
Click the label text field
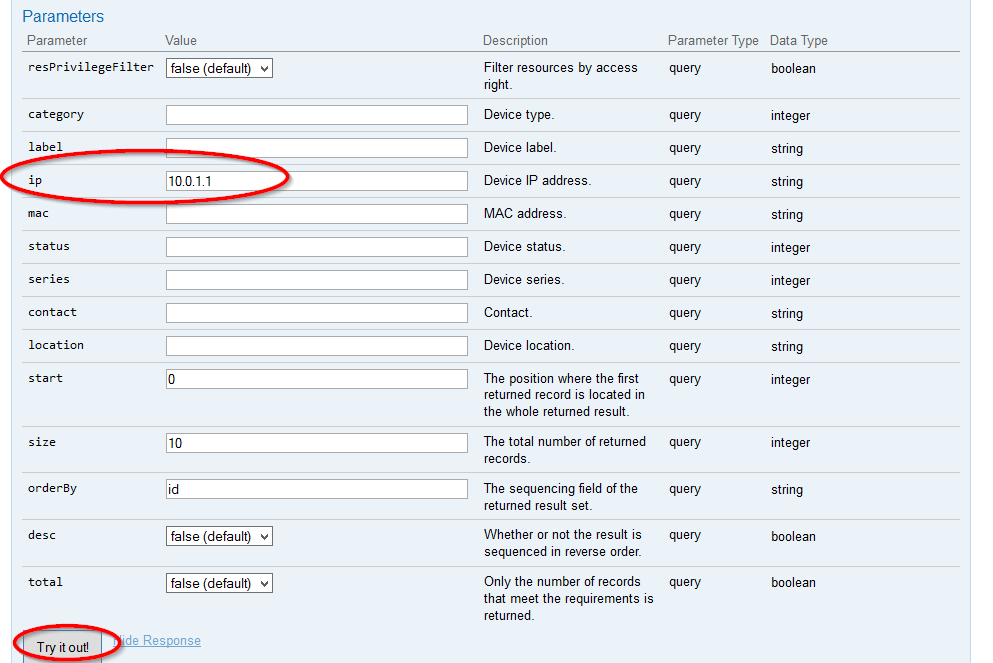point(316,148)
